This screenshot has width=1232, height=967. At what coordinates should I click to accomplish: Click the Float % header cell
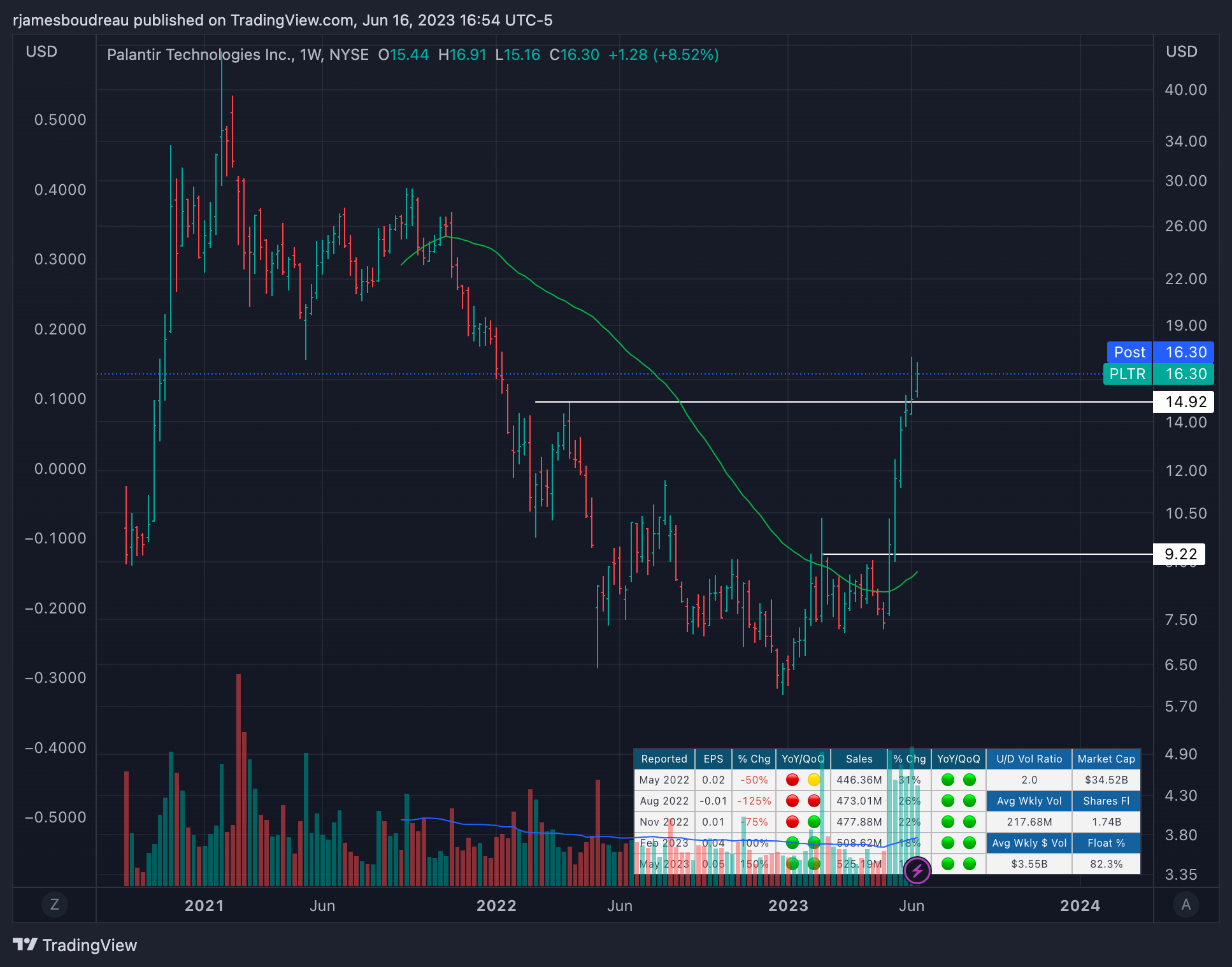tap(1106, 843)
